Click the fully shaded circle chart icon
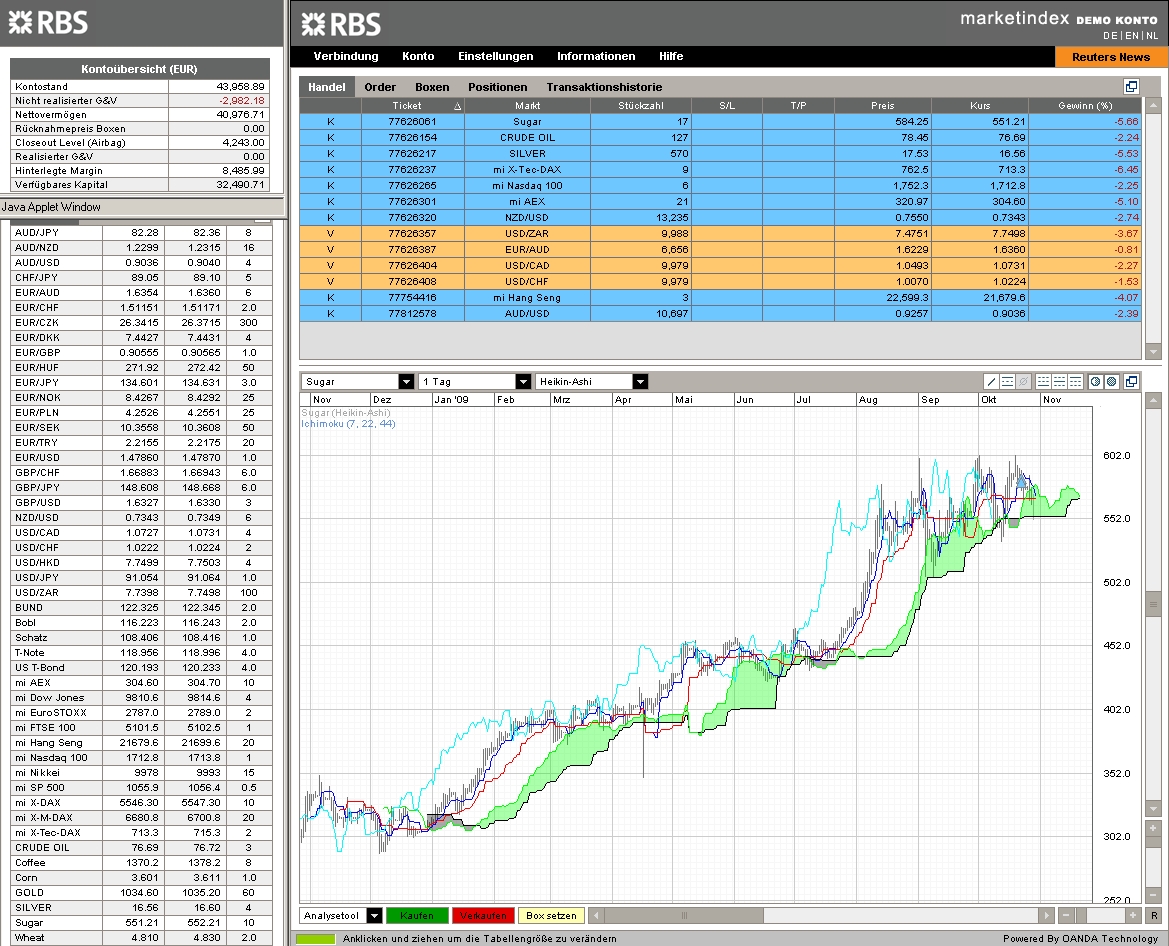Viewport: 1169px width, 946px height. (x=1111, y=381)
